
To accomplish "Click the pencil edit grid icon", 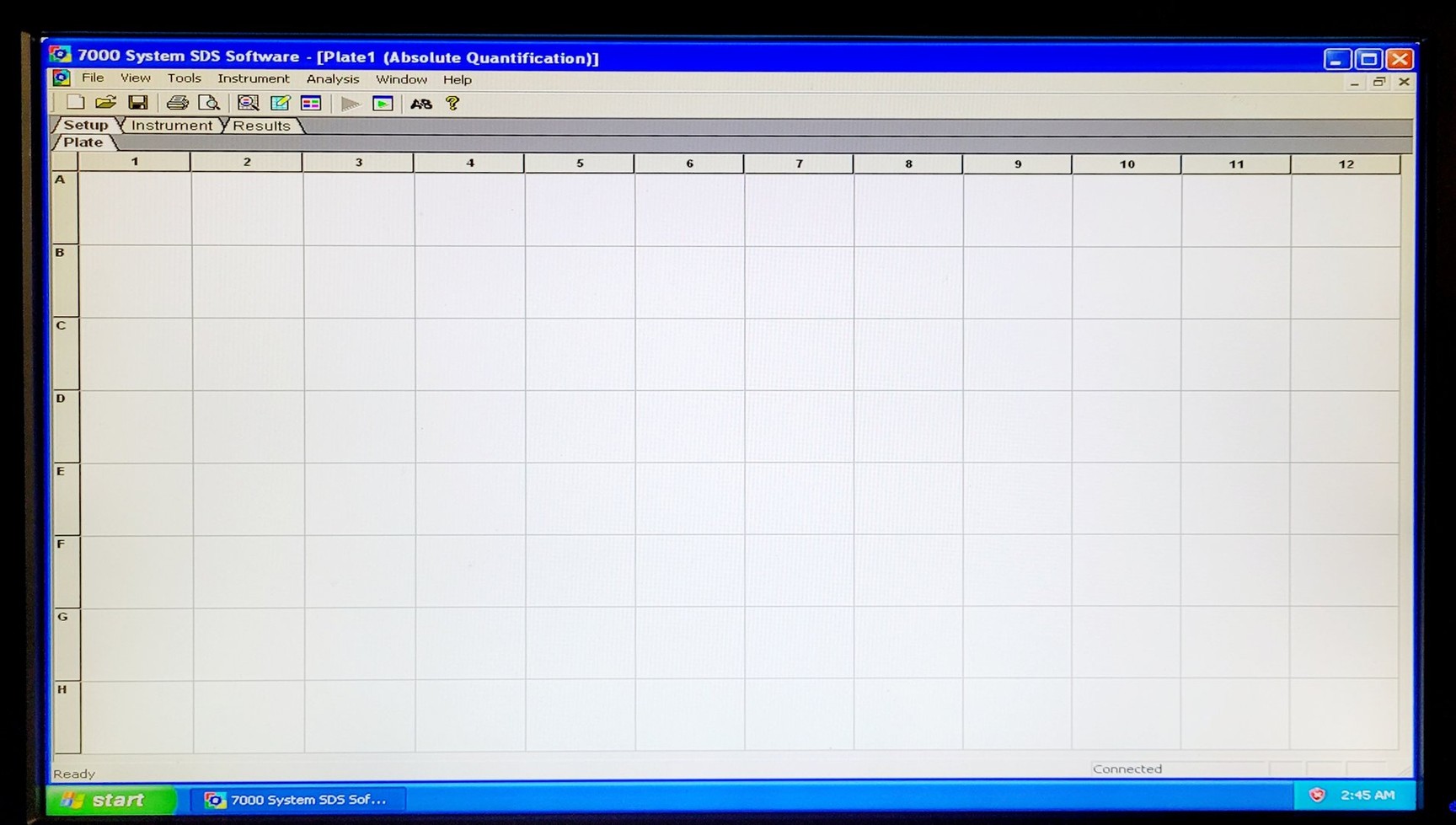I will click(x=280, y=103).
